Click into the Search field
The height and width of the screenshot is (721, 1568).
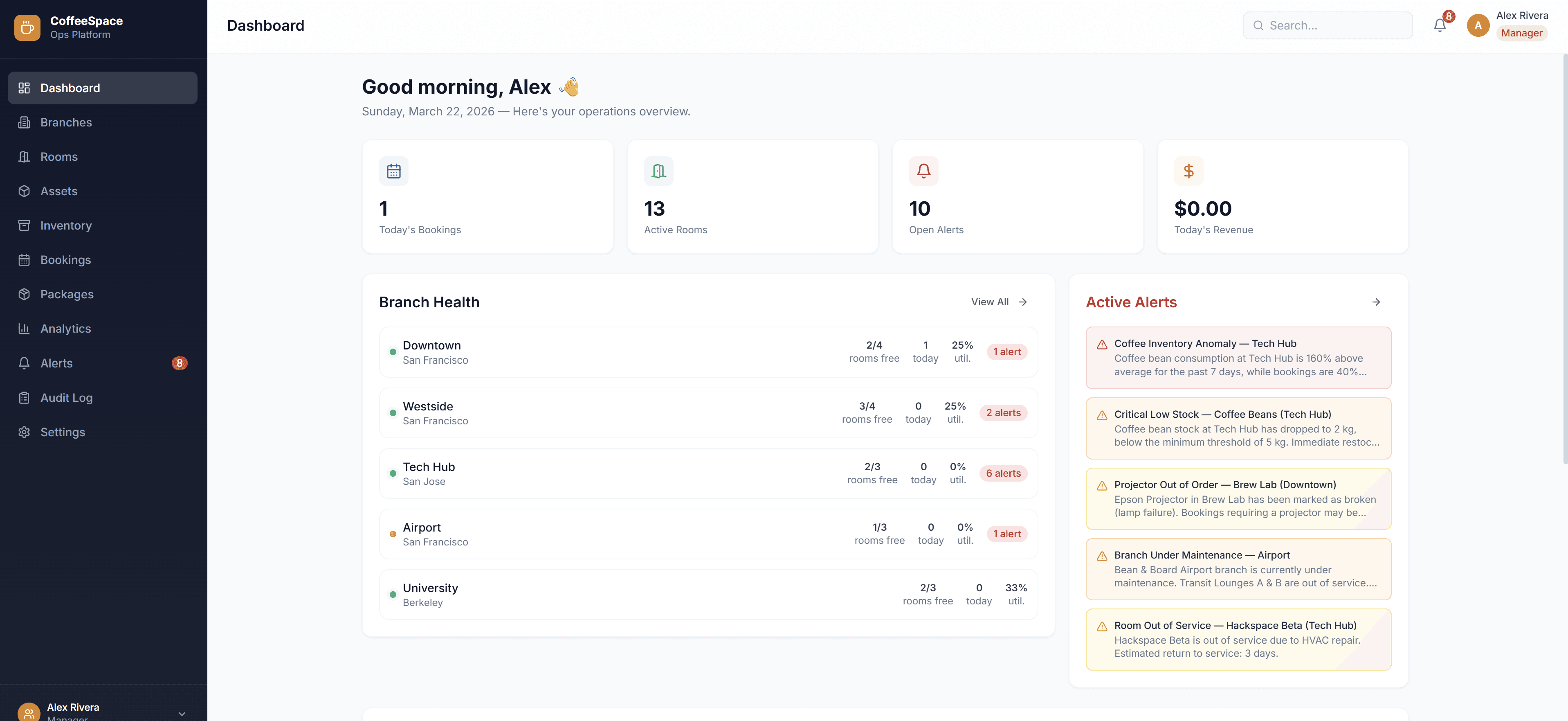1328,25
